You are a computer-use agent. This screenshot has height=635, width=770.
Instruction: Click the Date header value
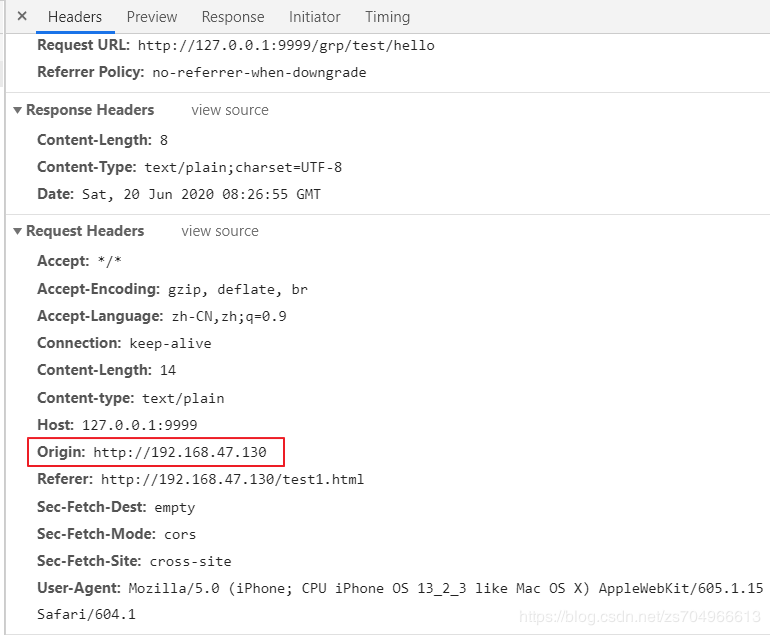[201, 194]
